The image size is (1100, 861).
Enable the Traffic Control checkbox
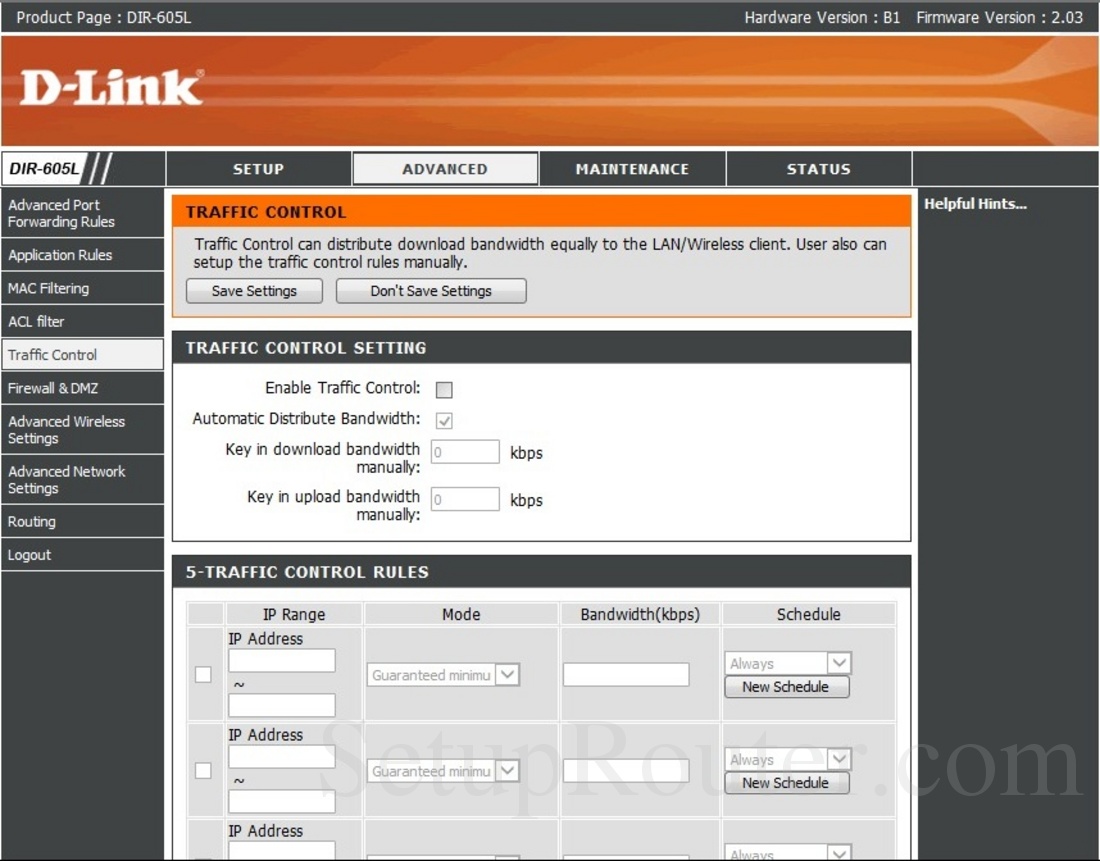444,389
